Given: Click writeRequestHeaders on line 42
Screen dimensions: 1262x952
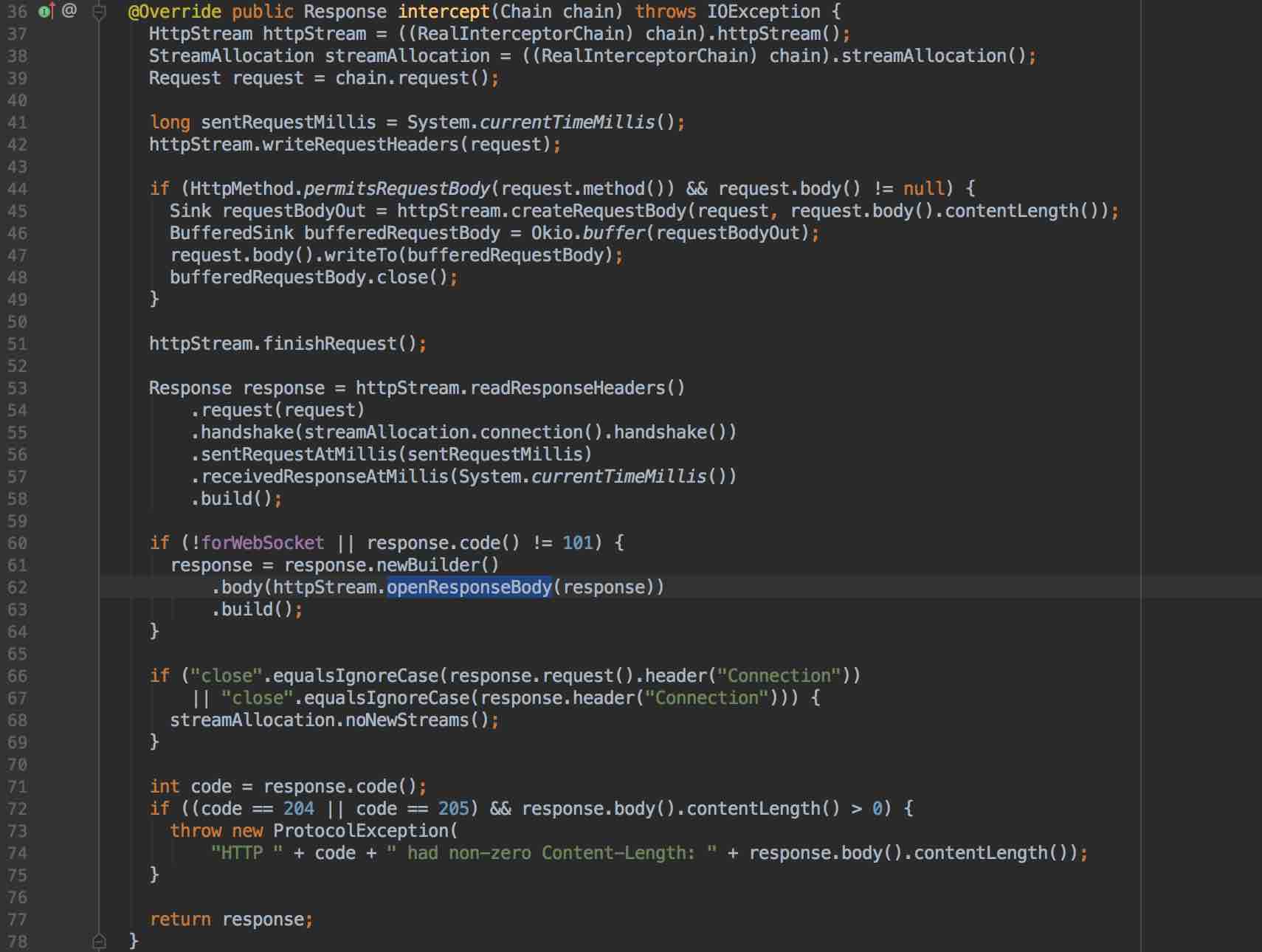Looking at the screenshot, I should tap(361, 145).
